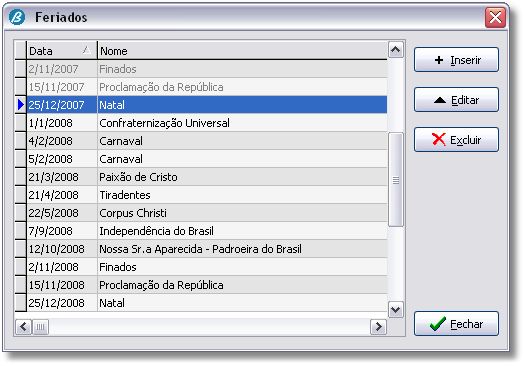Click the vertical scrollbar down arrow
This screenshot has height=366, width=524.
[x=396, y=310]
